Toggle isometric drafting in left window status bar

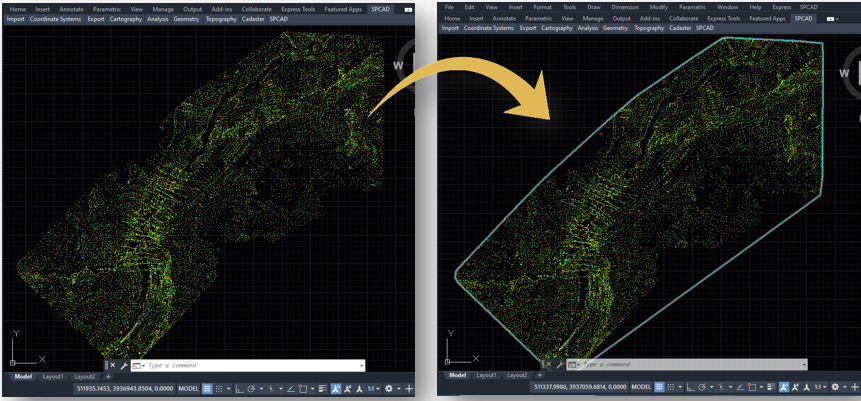tap(271, 388)
